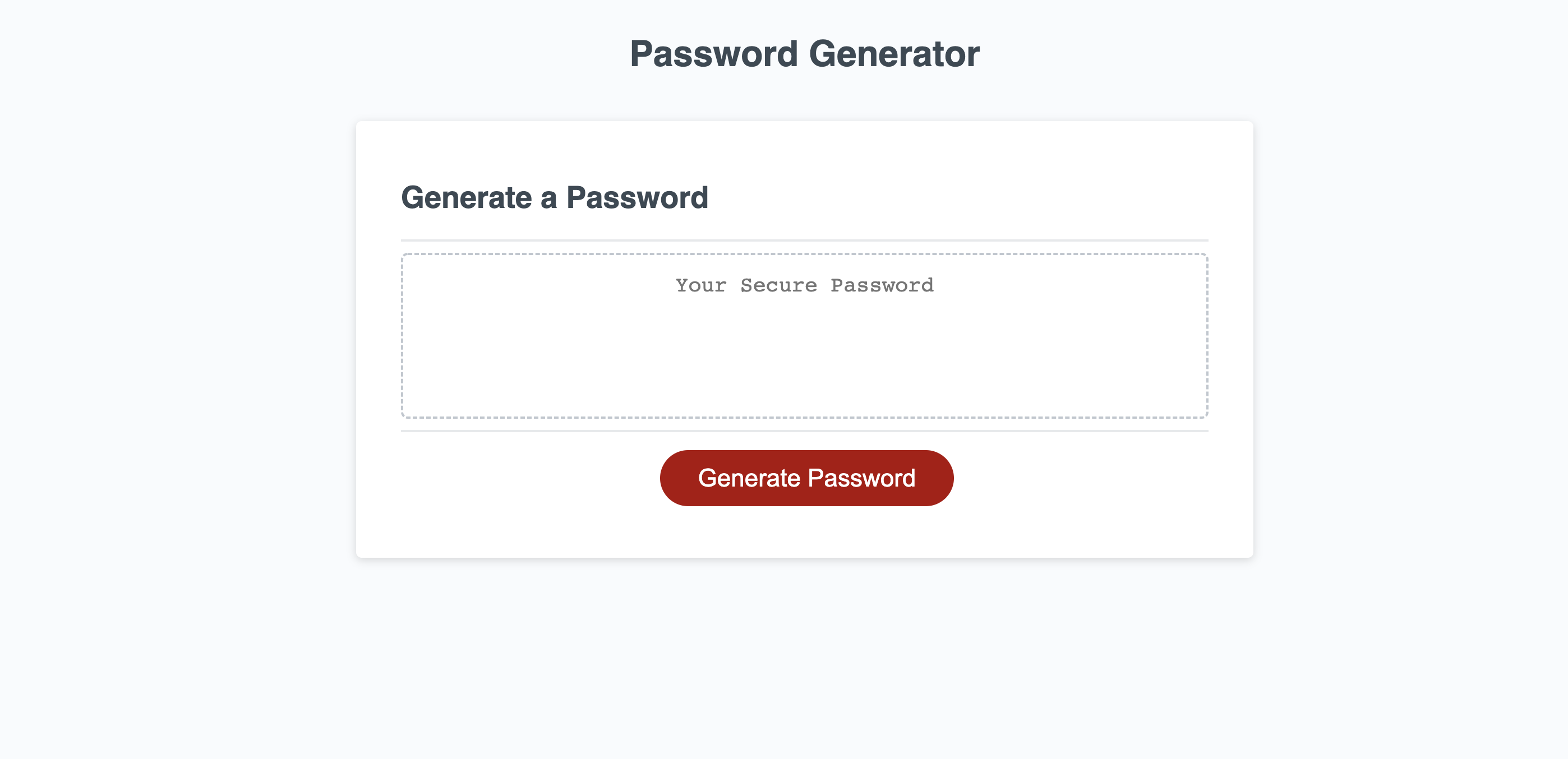Select the 'Password Generator' page title

[805, 55]
